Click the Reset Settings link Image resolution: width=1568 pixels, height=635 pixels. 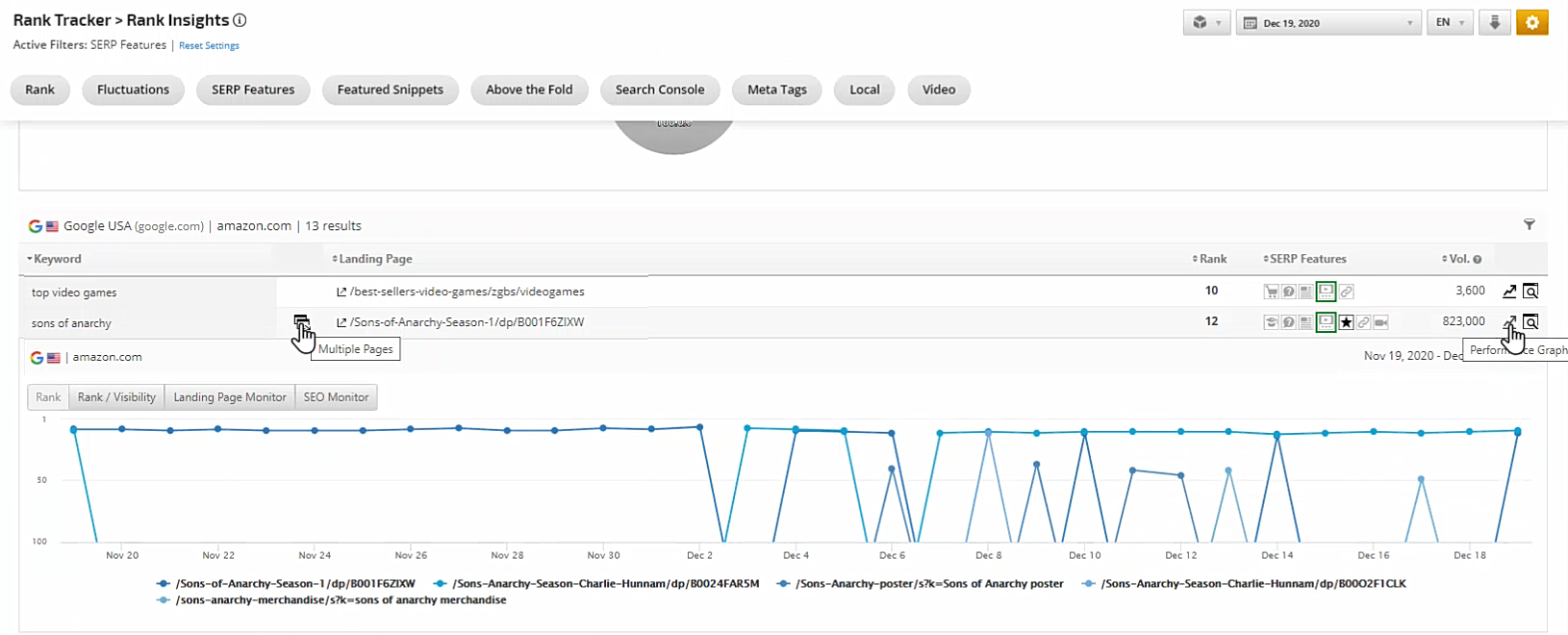209,45
